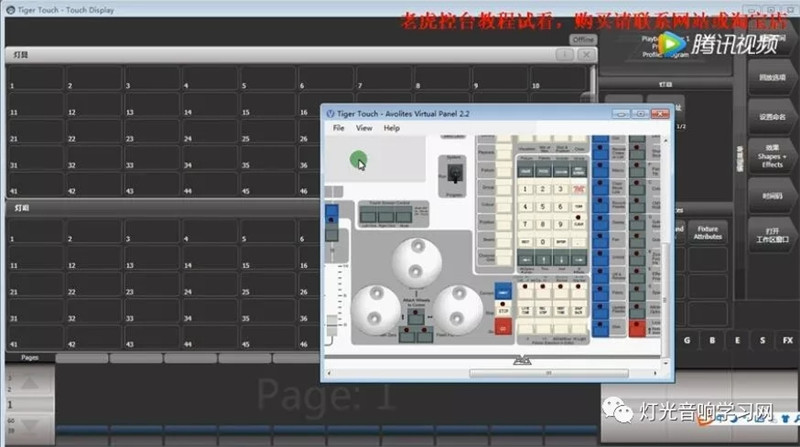The width and height of the screenshot is (800, 447).
Task: Click the page up arrow at bottom left
Action: (x=29, y=383)
